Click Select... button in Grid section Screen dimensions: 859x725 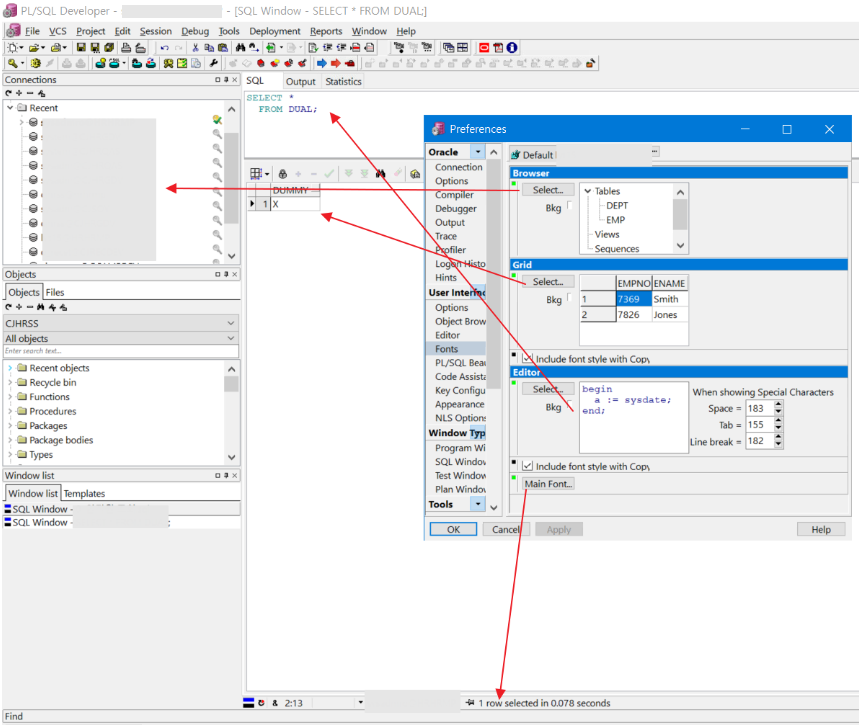548,282
